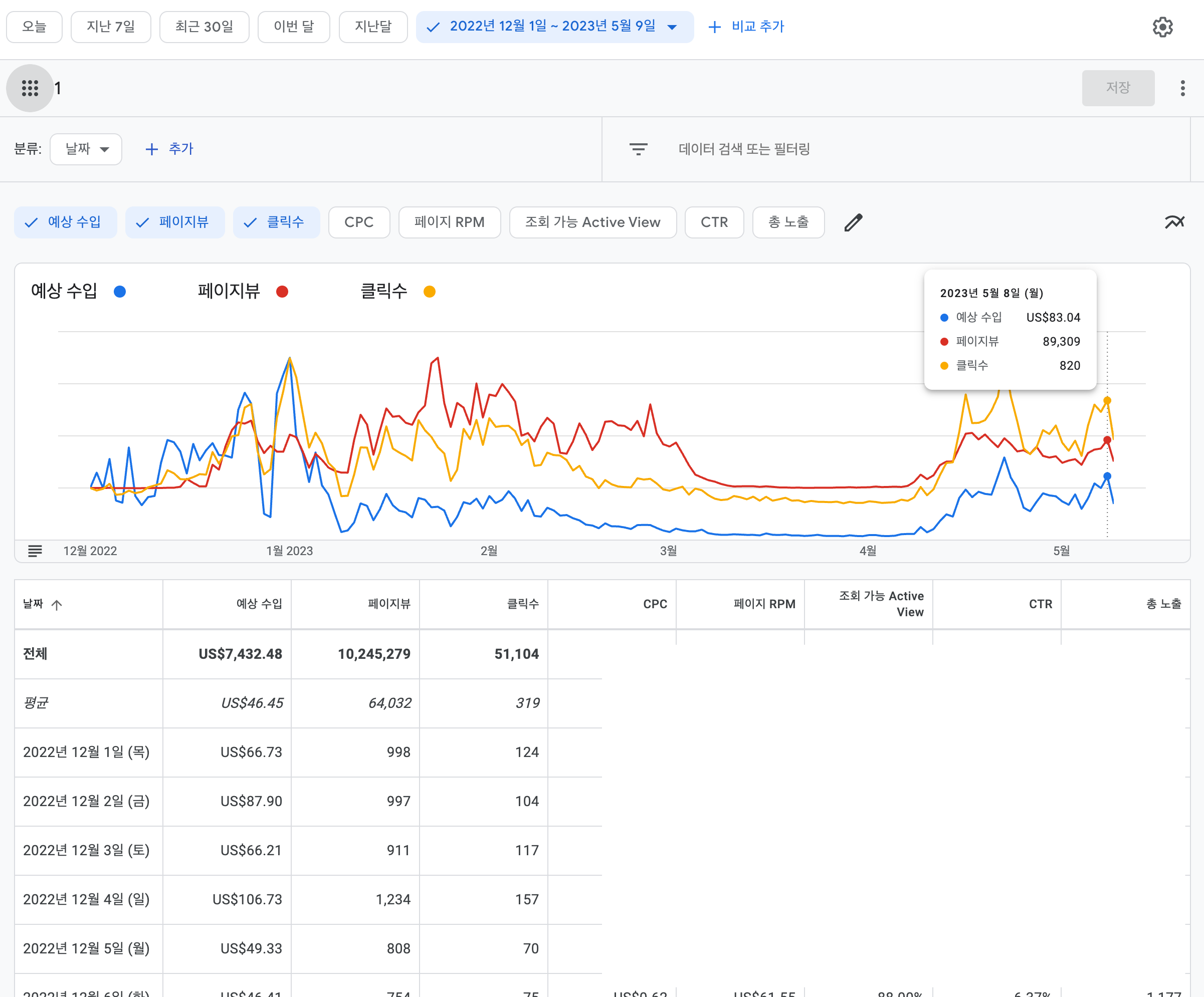Click the 전체 totals row label
The height and width of the screenshot is (997, 1204).
coord(35,654)
